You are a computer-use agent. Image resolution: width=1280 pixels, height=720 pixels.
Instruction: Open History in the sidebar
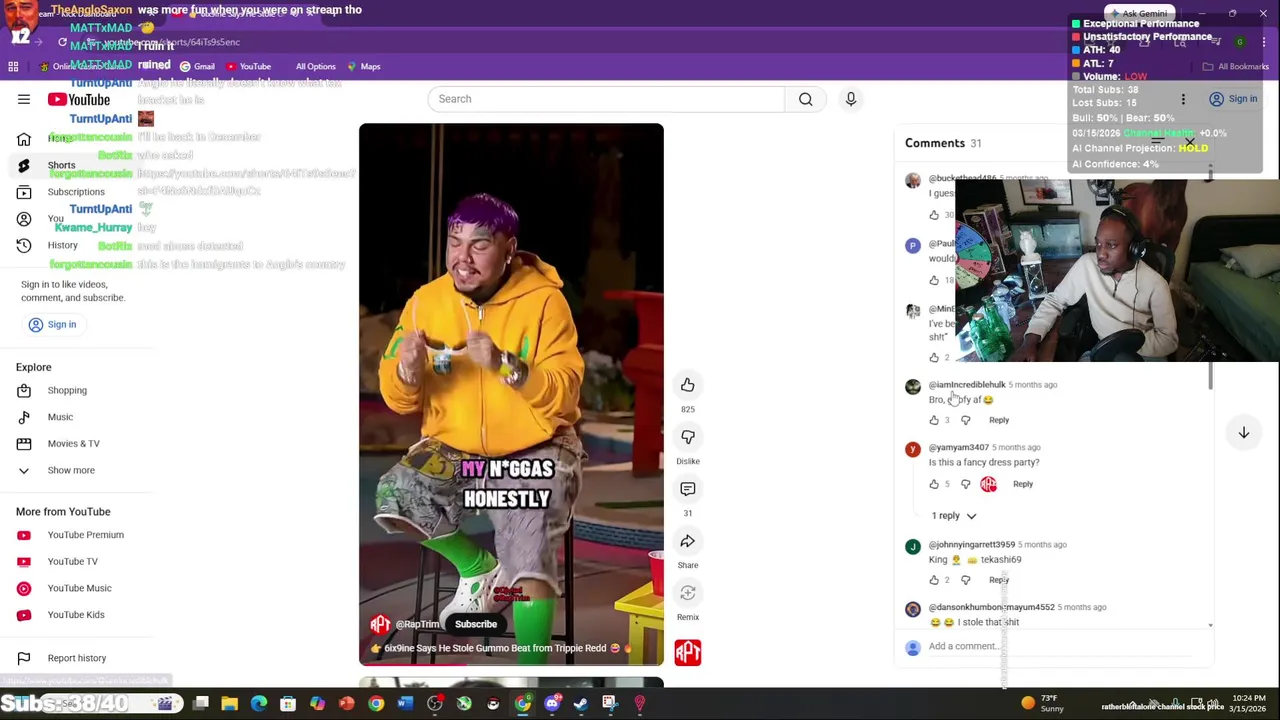(x=62, y=245)
